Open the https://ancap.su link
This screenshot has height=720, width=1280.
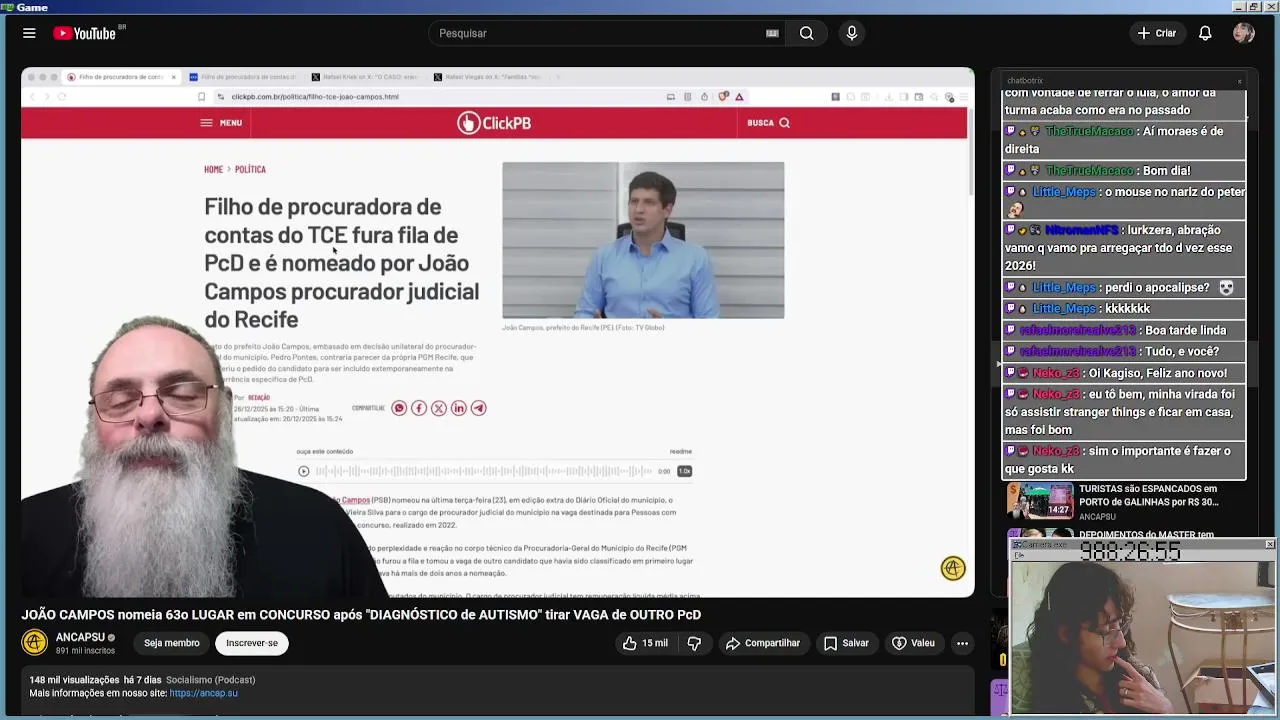204,693
